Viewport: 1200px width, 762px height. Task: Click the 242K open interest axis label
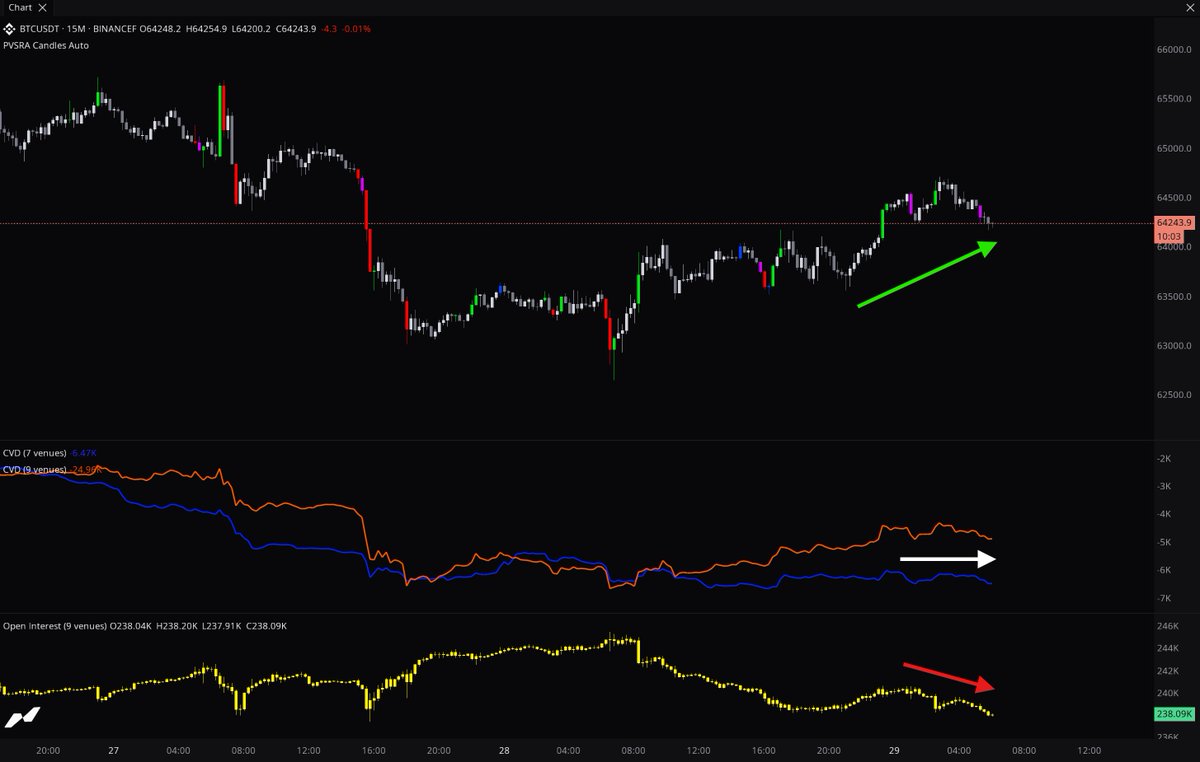(1168, 671)
